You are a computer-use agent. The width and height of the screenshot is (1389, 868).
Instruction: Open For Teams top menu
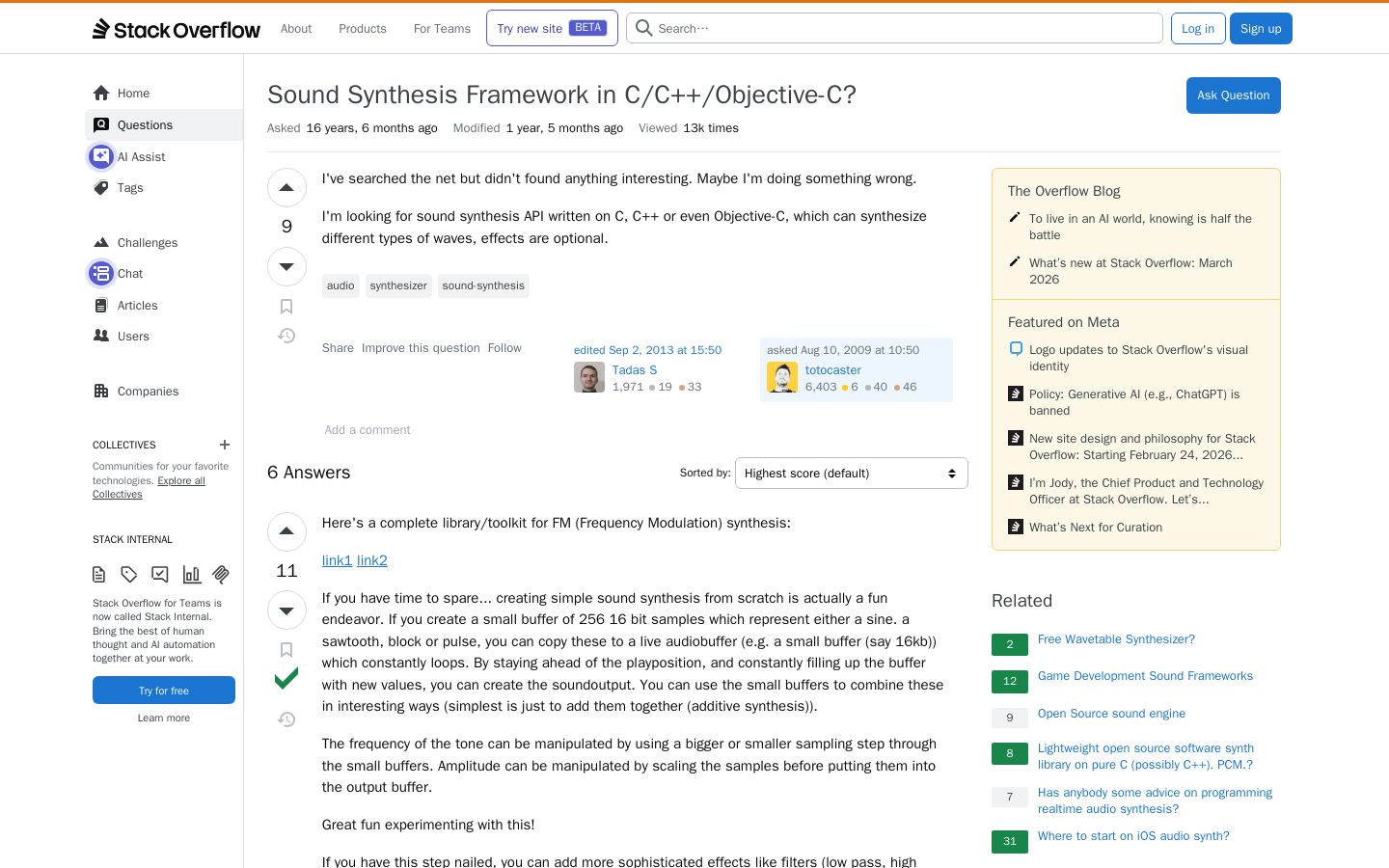[442, 29]
